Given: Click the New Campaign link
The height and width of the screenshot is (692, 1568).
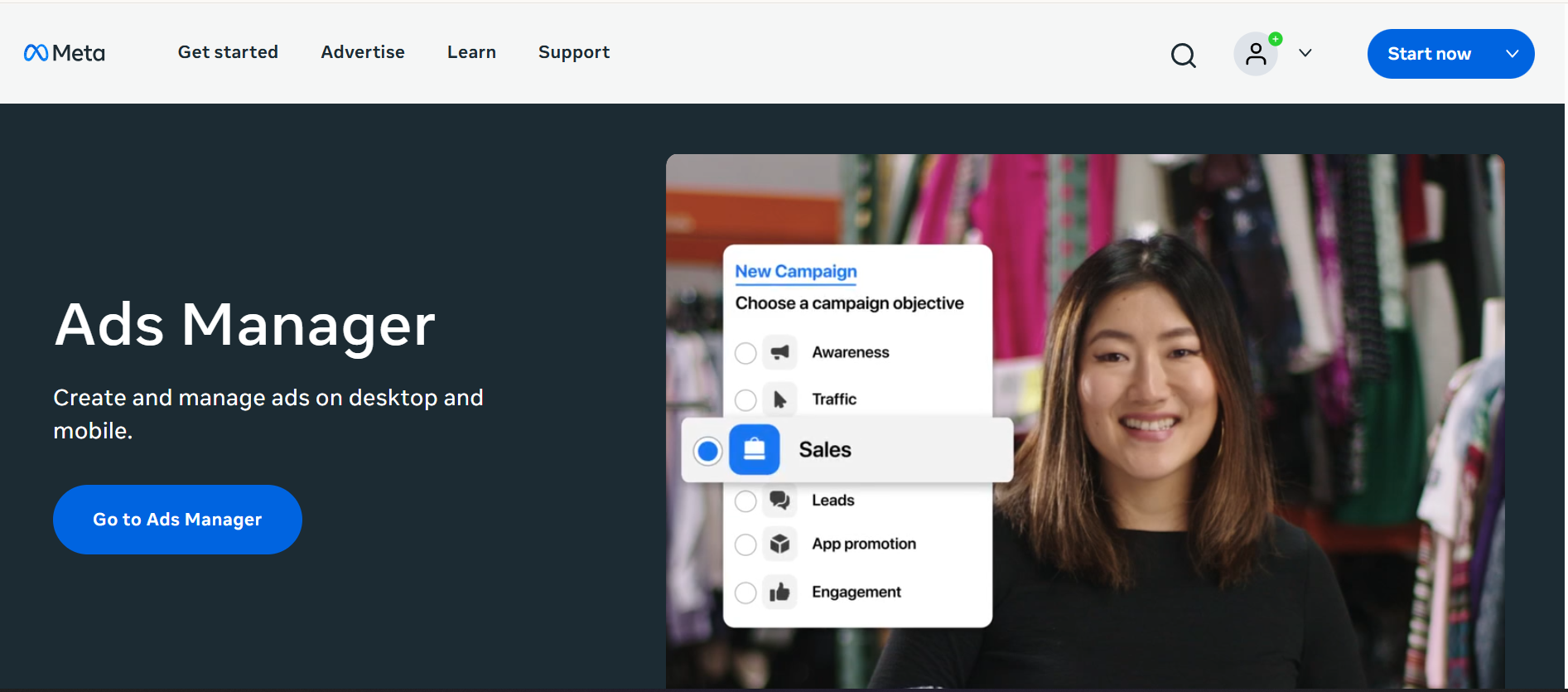Looking at the screenshot, I should pos(795,272).
